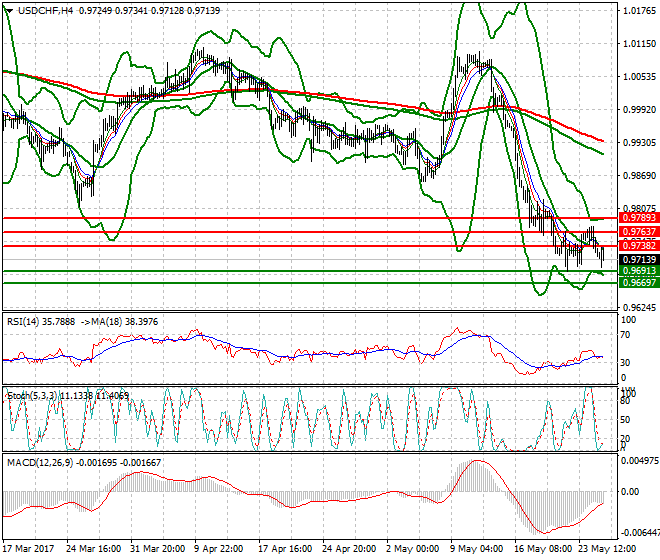Select the green 0.96913 support level tag
The height and width of the screenshot is (560, 660).
[628, 271]
